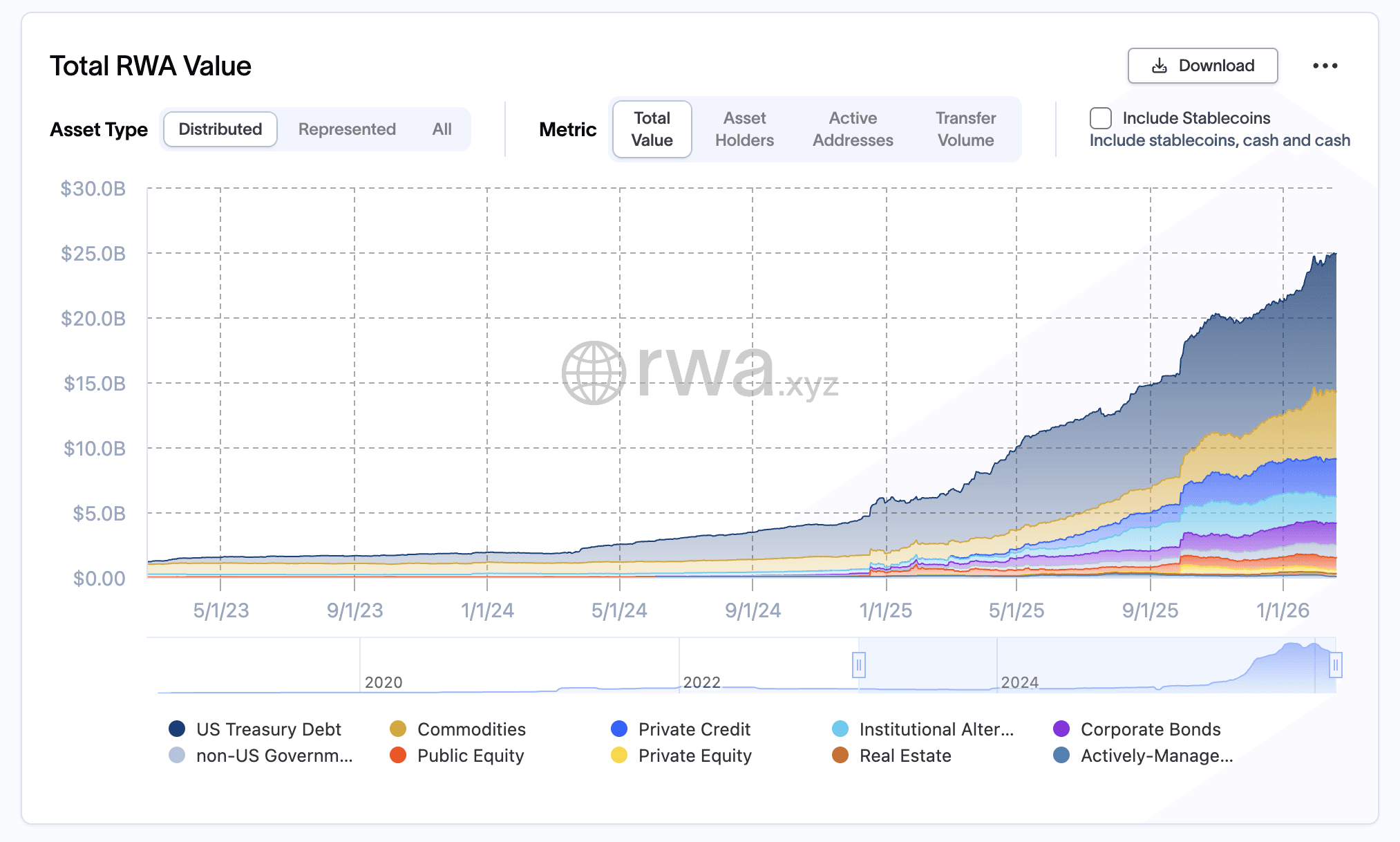Switch asset type to All
The width and height of the screenshot is (1400, 842).
point(442,129)
